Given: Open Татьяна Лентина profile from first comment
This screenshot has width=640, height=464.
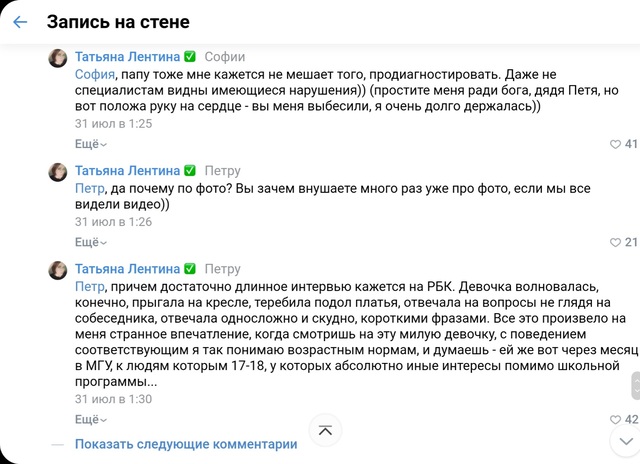Looking at the screenshot, I should click(x=127, y=57).
